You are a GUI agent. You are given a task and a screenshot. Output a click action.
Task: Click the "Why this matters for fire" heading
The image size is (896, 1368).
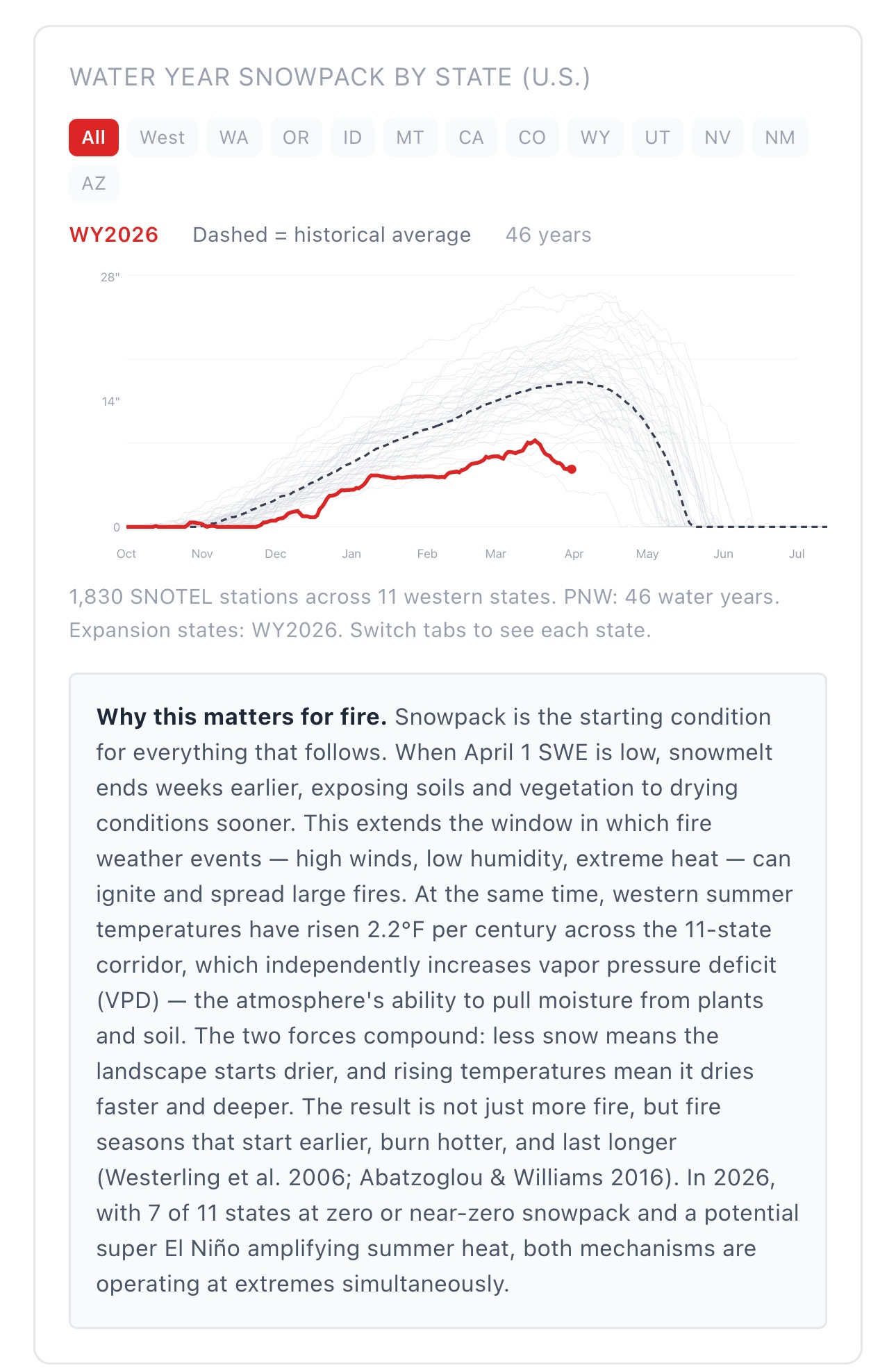point(241,717)
